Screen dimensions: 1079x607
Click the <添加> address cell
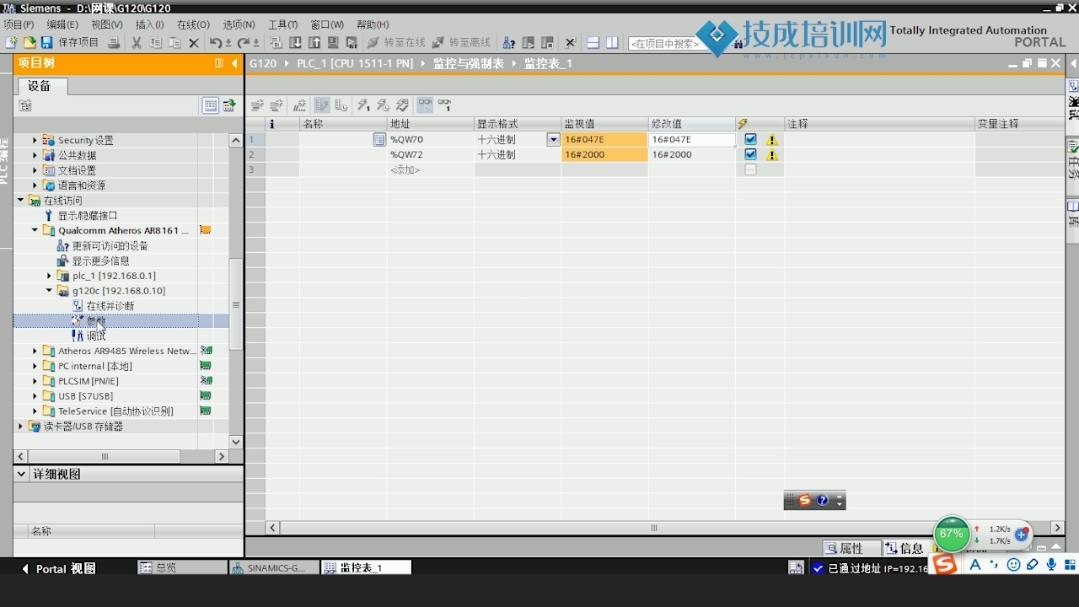point(430,169)
